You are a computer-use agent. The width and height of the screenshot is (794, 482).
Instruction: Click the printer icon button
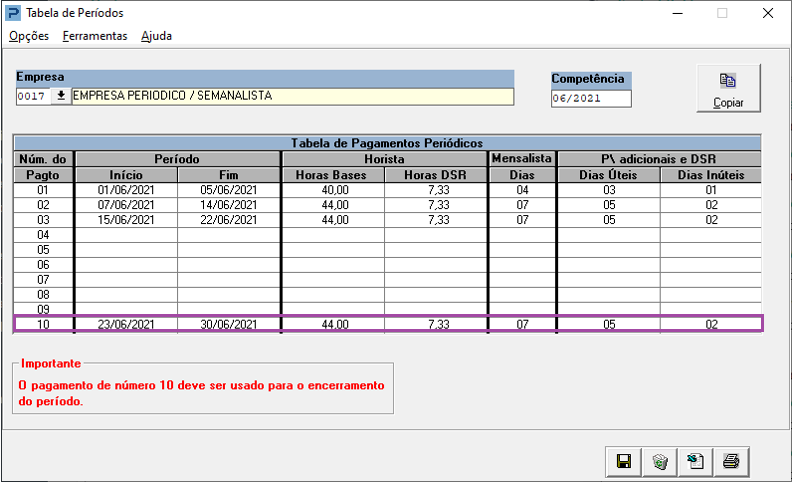click(731, 462)
